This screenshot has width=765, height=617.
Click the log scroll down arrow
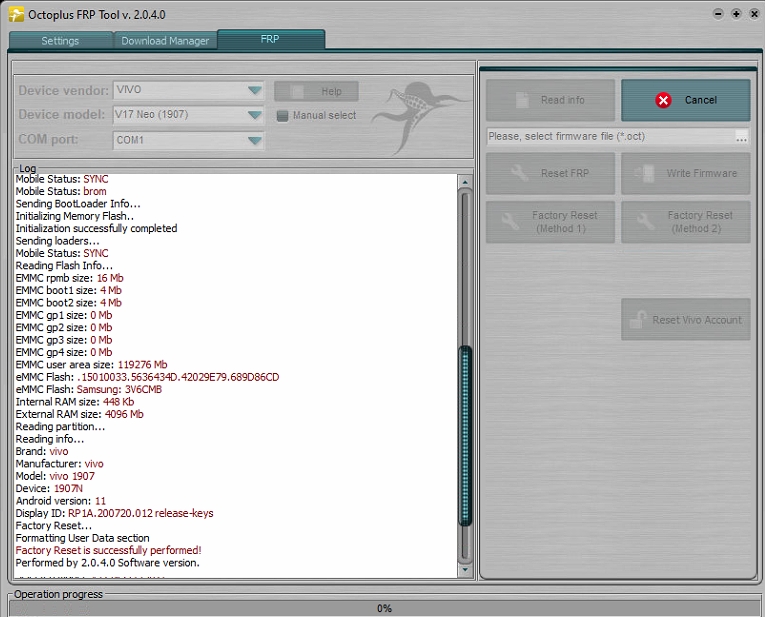point(465,569)
